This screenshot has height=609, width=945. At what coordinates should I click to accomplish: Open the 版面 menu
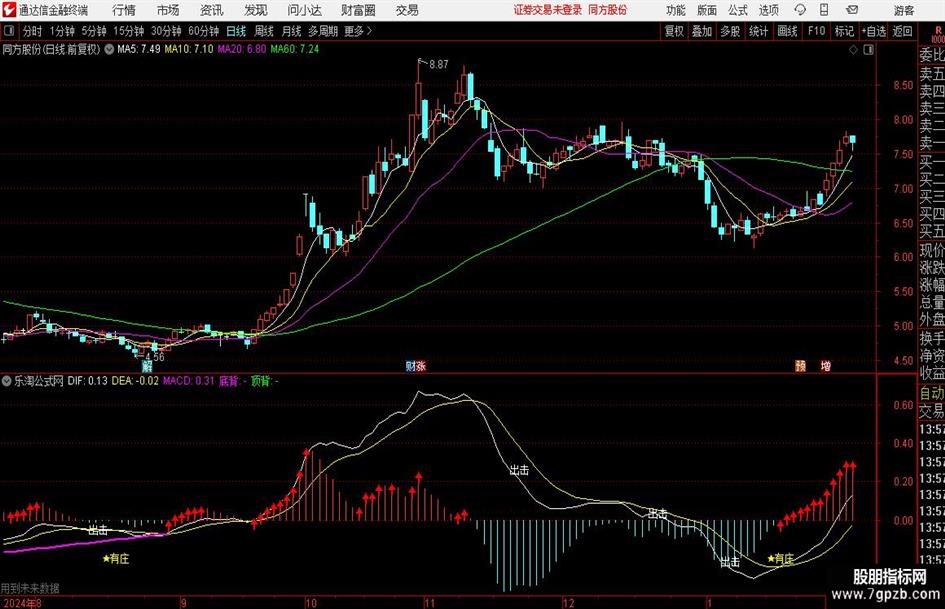(x=706, y=10)
